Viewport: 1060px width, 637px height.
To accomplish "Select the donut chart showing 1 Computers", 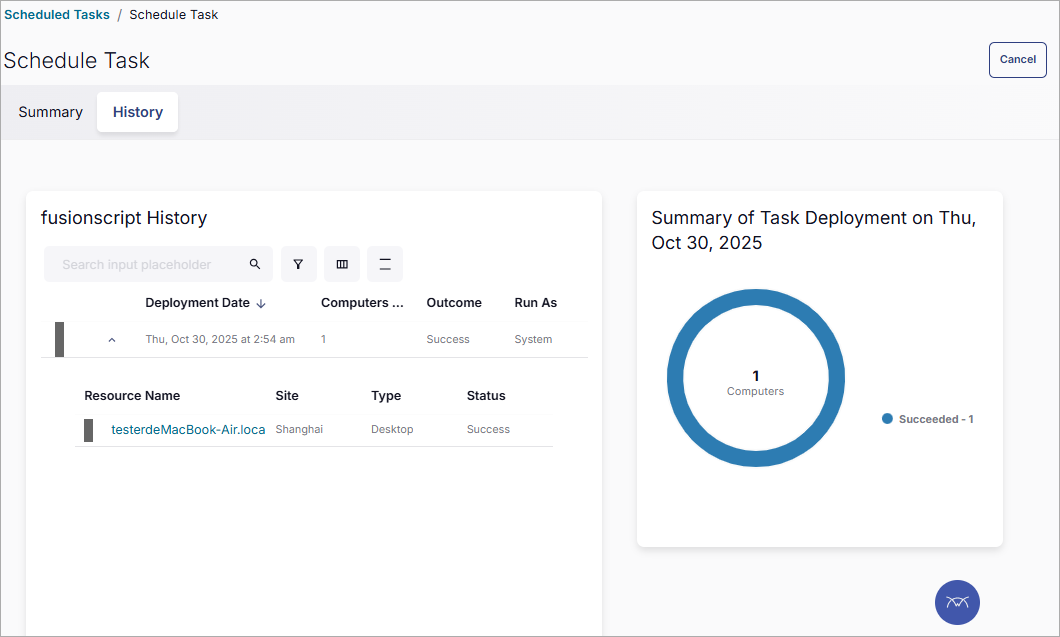I will [755, 378].
